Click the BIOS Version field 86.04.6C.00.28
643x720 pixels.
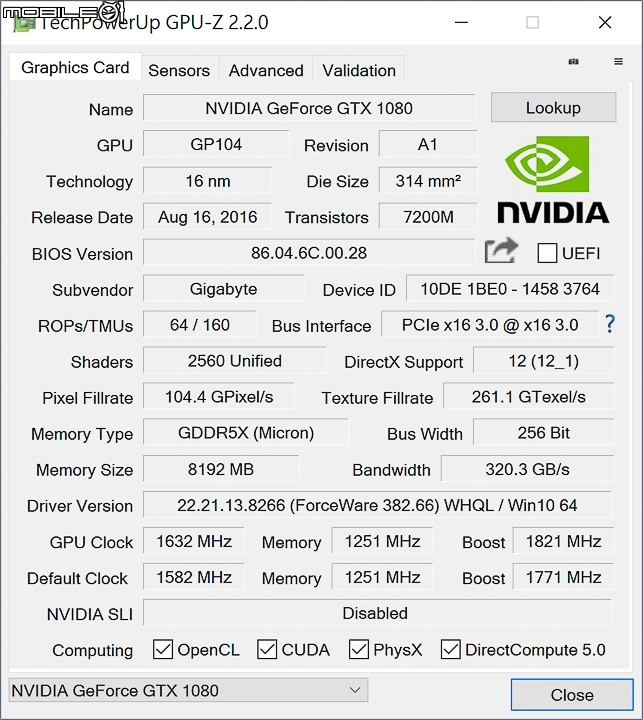tap(309, 253)
